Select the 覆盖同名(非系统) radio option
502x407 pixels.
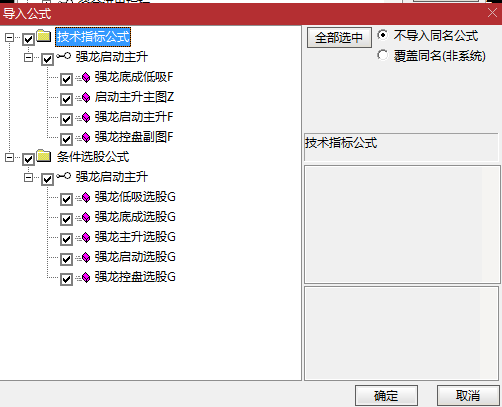(382, 55)
